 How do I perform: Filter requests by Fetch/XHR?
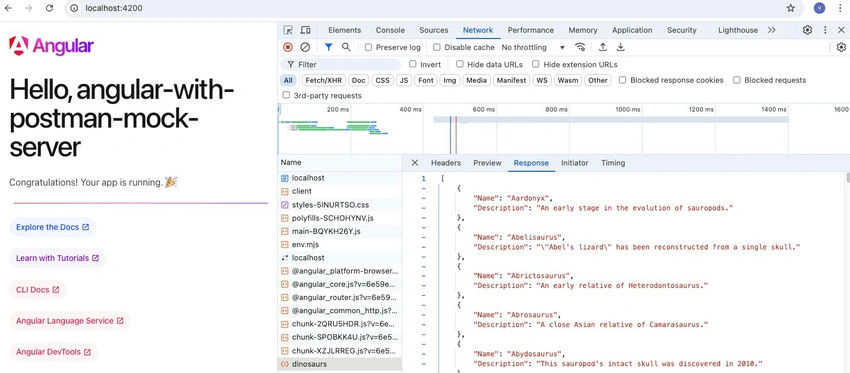tap(324, 80)
